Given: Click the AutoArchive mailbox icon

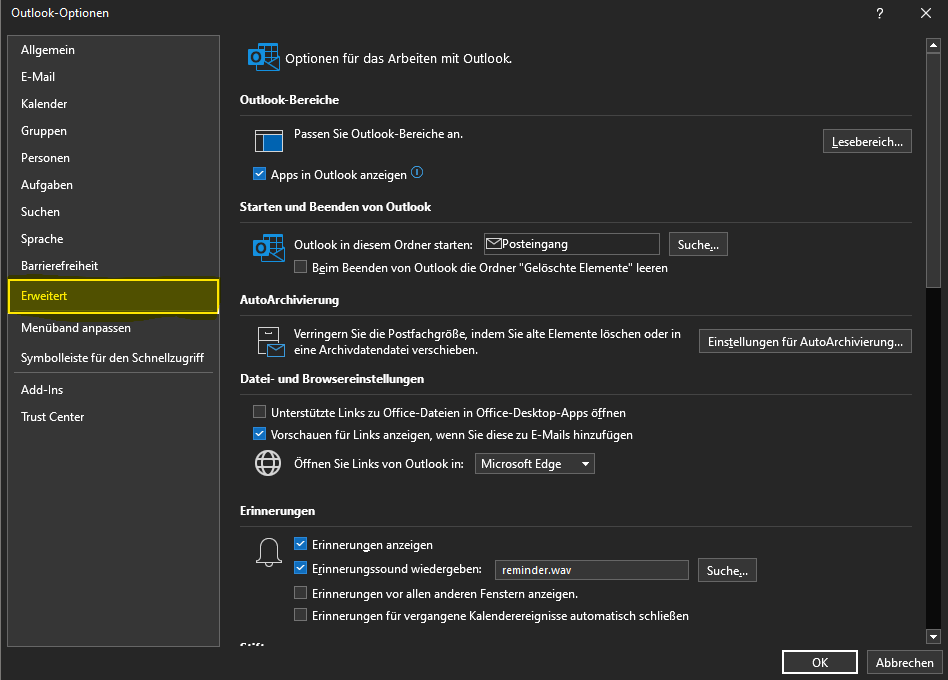Looking at the screenshot, I should (269, 341).
